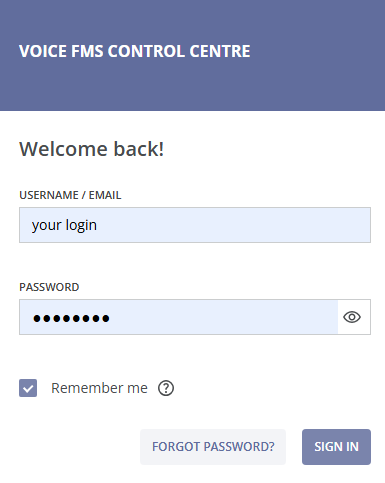Screen dimensions: 385x483
Task: Click the white checkmark inside the checkbox
Action: [28, 389]
